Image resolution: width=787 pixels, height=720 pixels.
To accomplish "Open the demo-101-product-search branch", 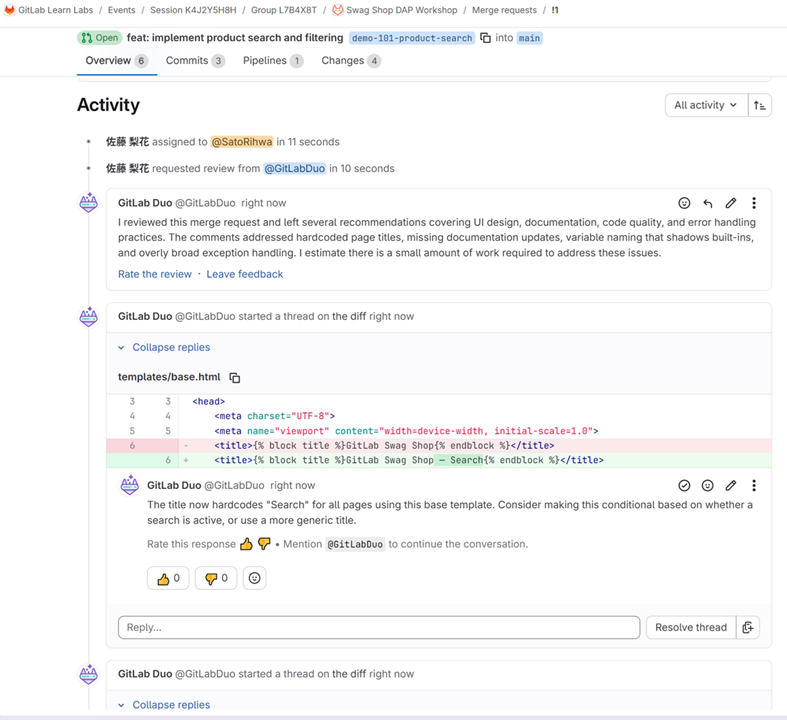I will point(412,38).
